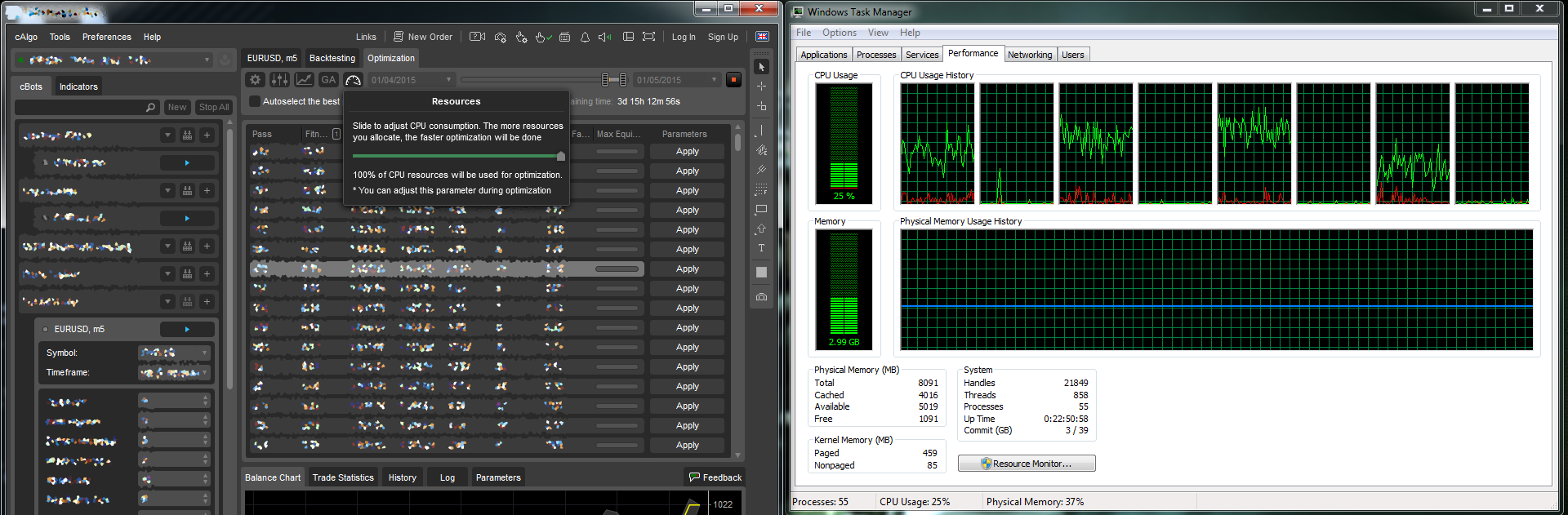
Task: Select the cursor pointer tool in chart toolbar
Action: coord(761,67)
